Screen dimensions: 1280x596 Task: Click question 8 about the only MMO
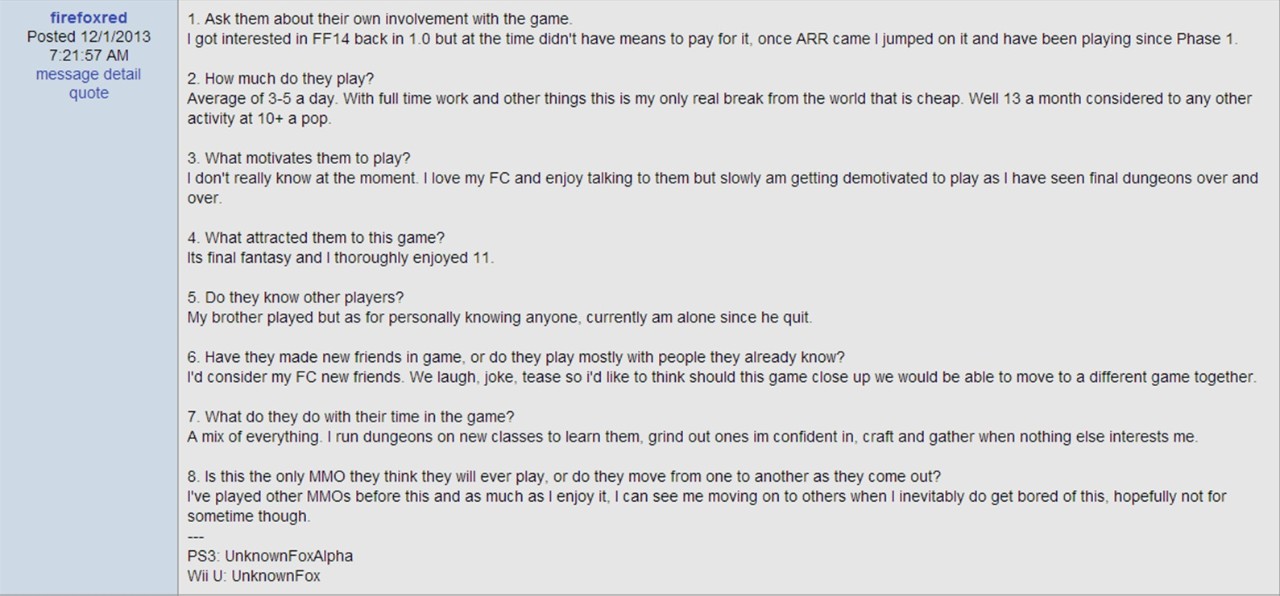coord(564,476)
